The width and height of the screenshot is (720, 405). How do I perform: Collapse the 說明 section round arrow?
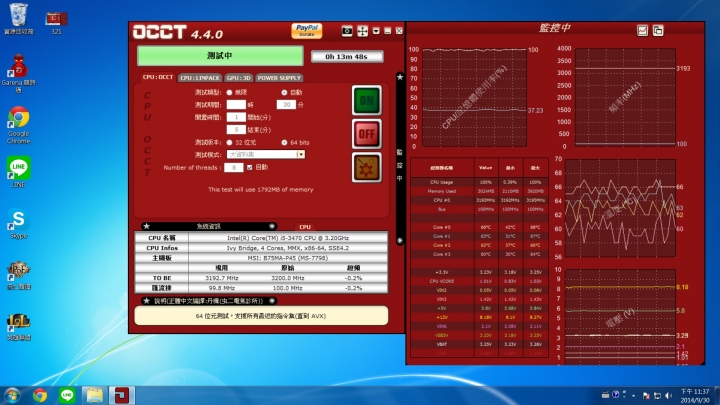(272, 301)
